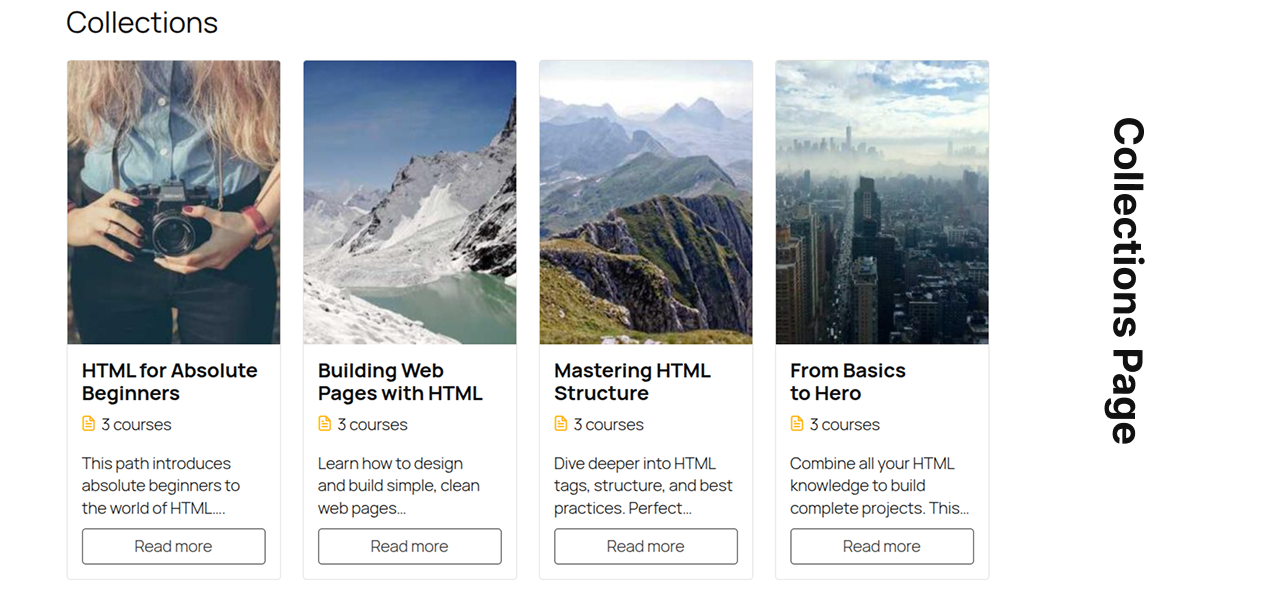Click document icon on Building Web Pages card

[325, 424]
